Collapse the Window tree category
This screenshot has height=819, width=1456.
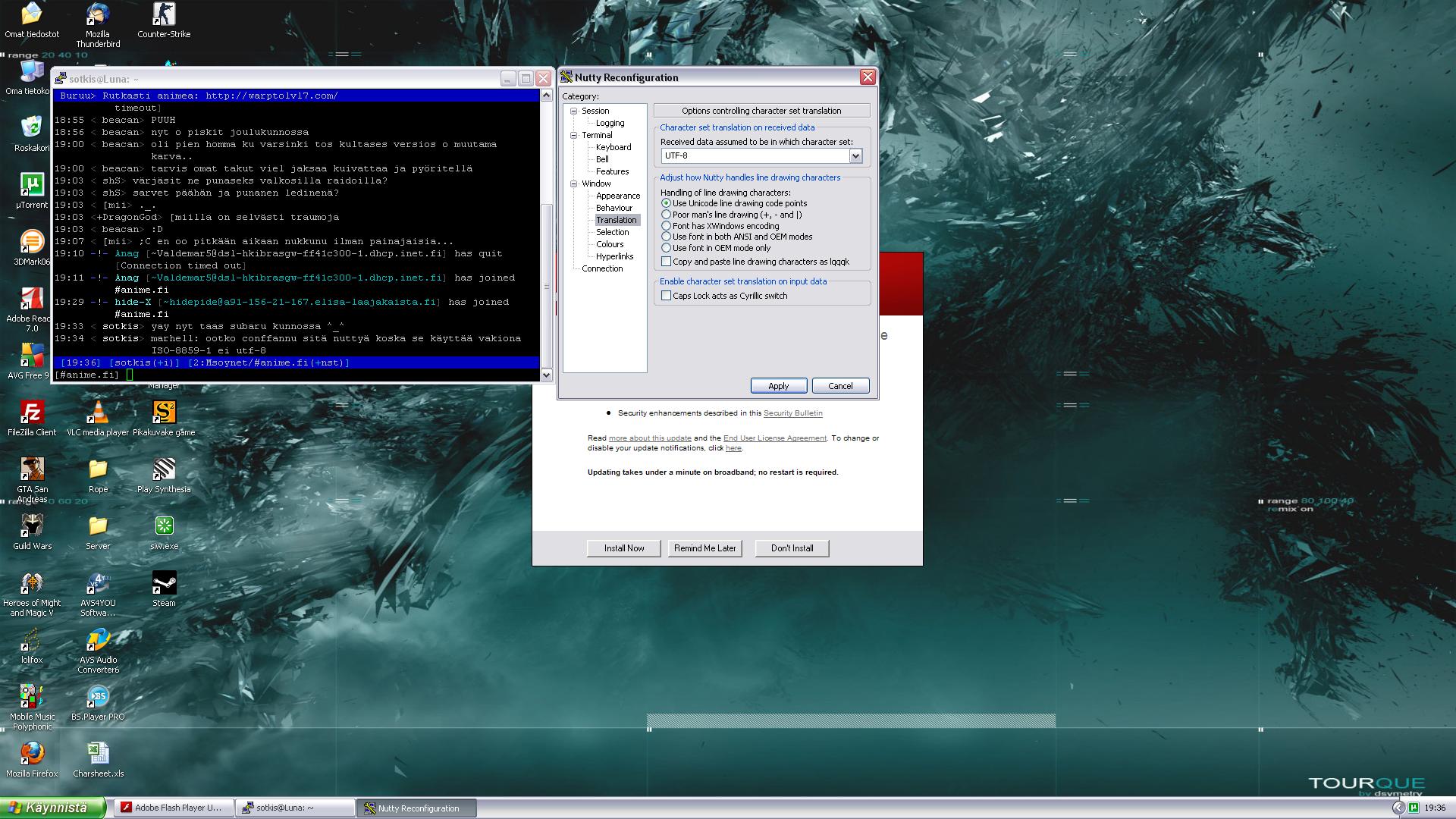(x=574, y=184)
